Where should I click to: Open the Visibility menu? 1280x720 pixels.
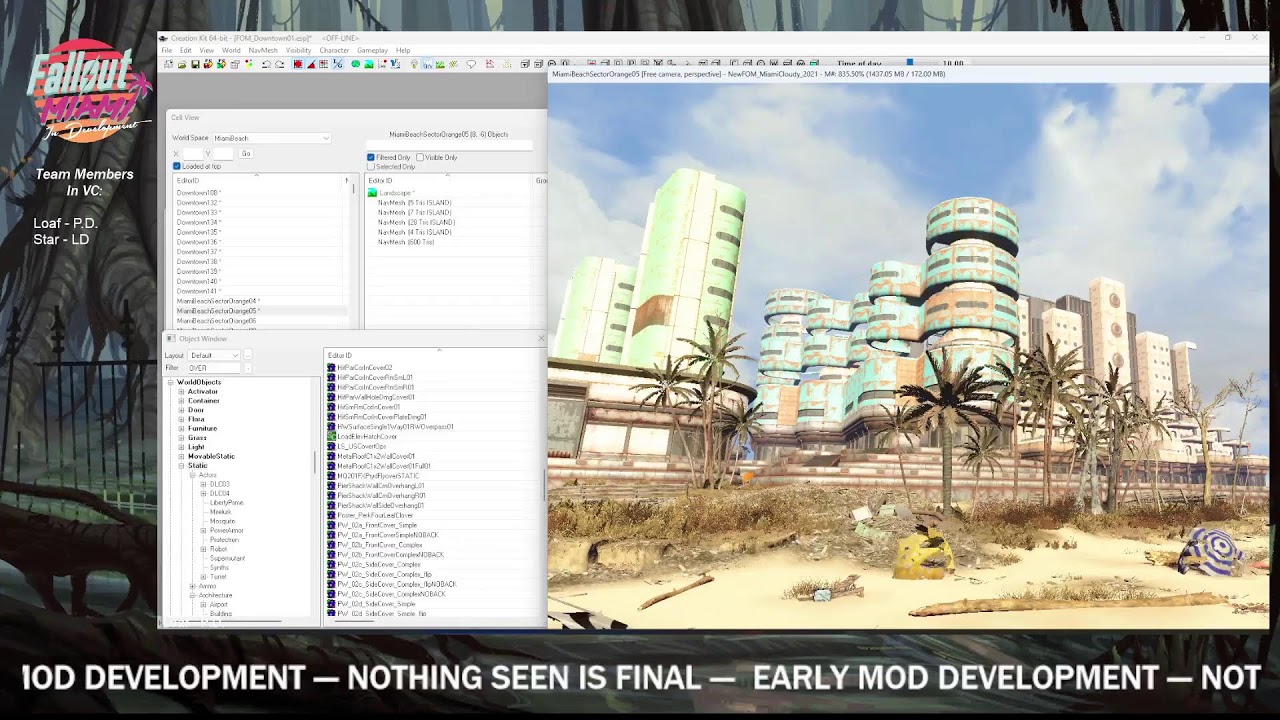coord(299,50)
